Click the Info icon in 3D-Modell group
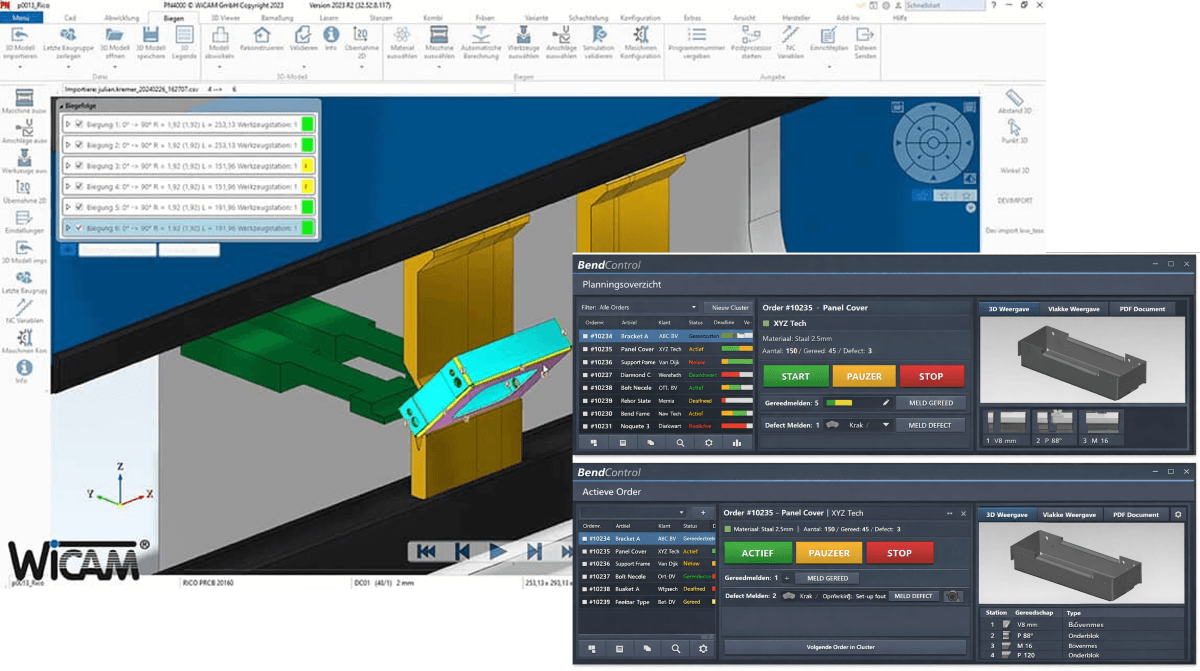Image resolution: width=1200 pixels, height=671 pixels. click(331, 40)
